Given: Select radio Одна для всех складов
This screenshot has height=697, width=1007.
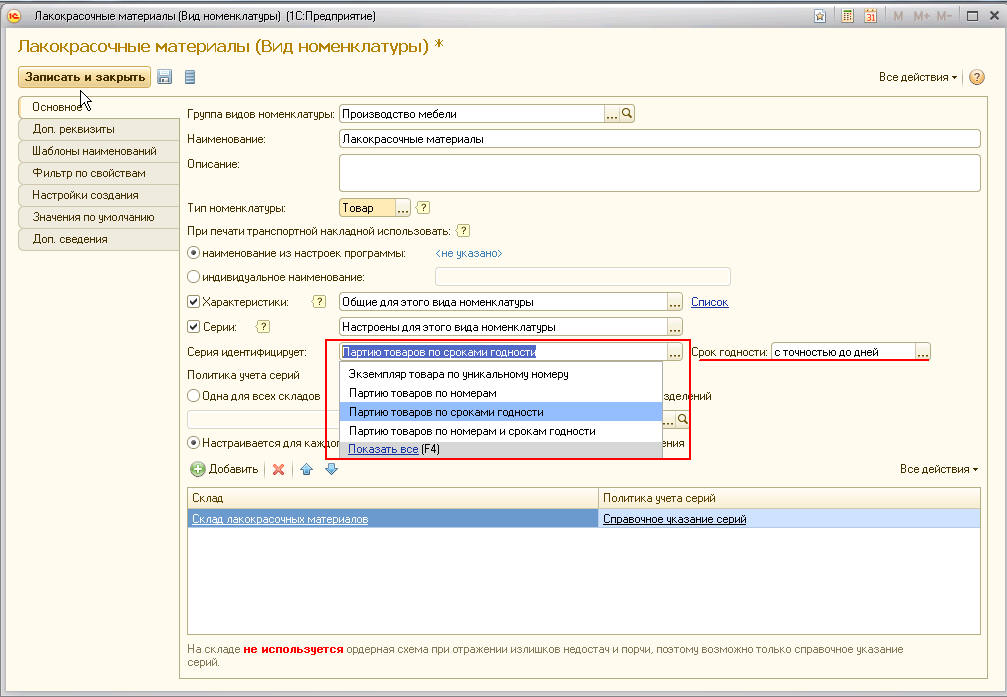Looking at the screenshot, I should point(193,396).
